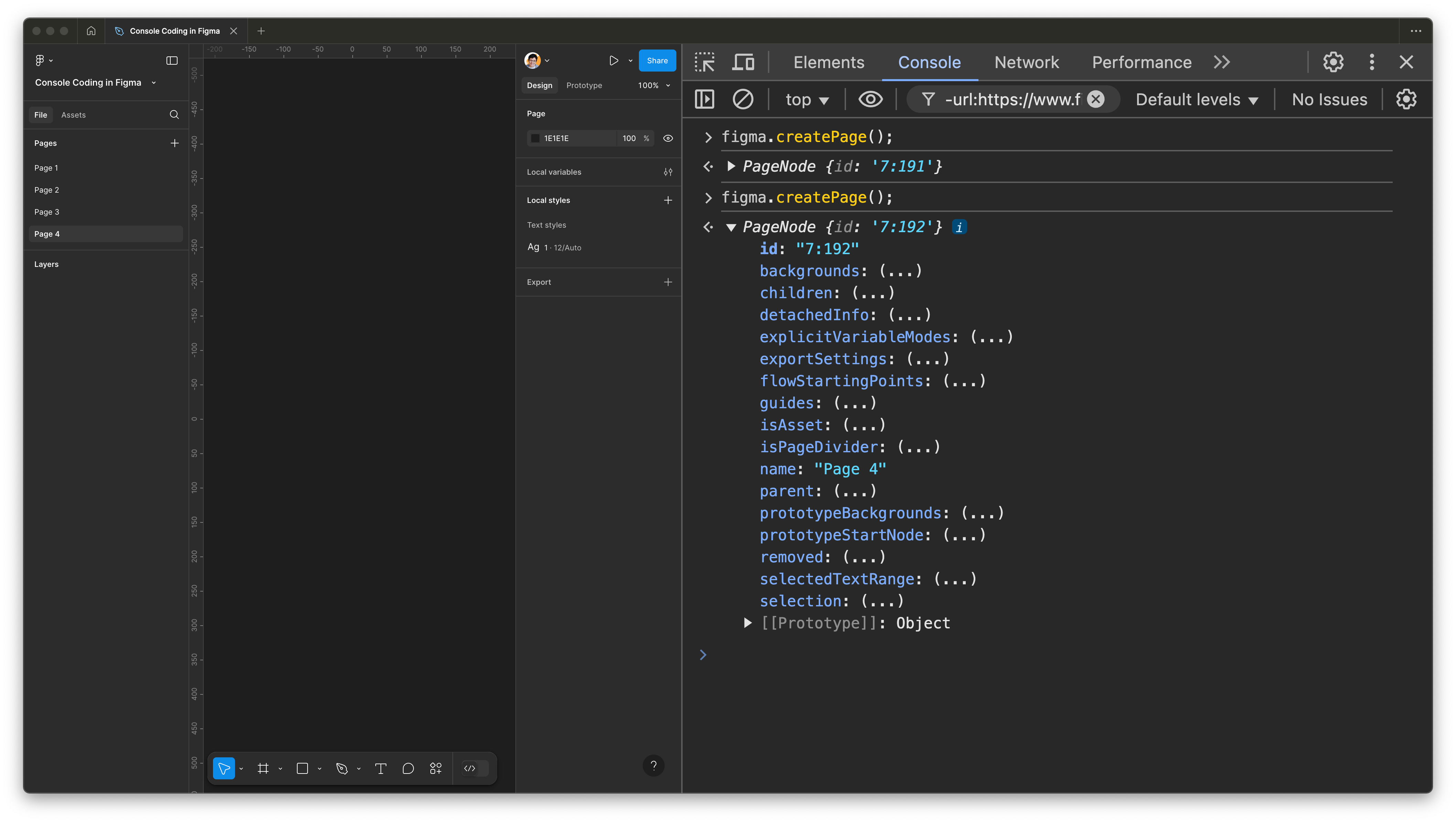Select the Rectangle tool
1456x822 pixels.
(x=303, y=768)
